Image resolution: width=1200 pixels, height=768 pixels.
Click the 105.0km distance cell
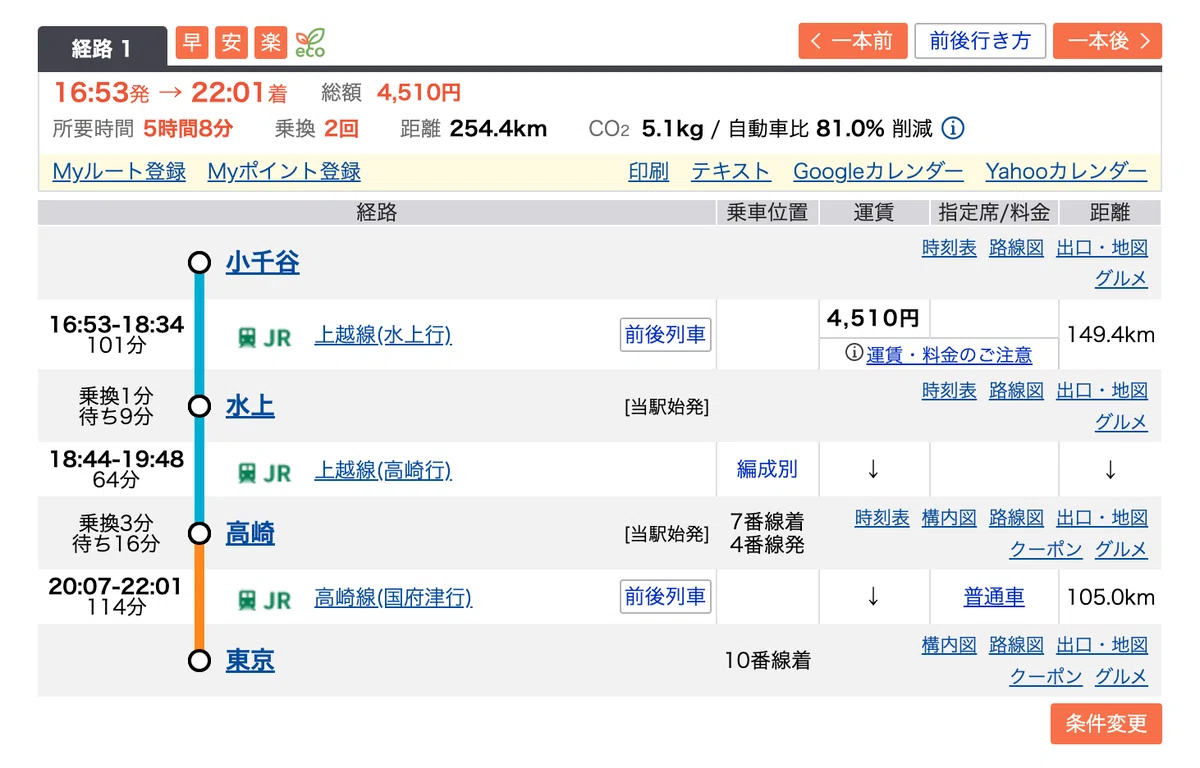point(1110,598)
